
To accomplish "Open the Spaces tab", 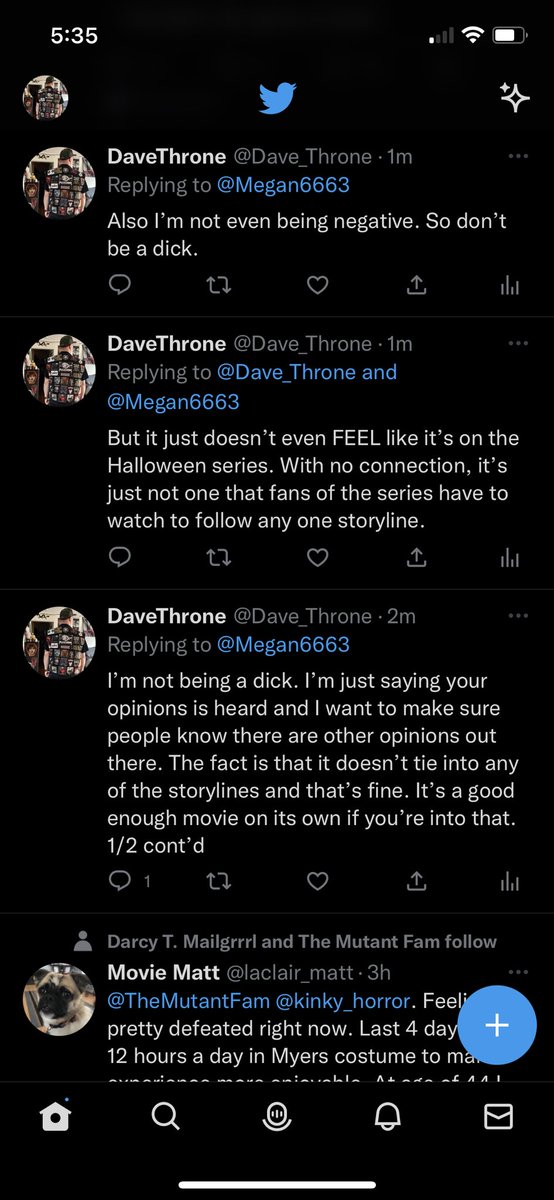I will [277, 1117].
